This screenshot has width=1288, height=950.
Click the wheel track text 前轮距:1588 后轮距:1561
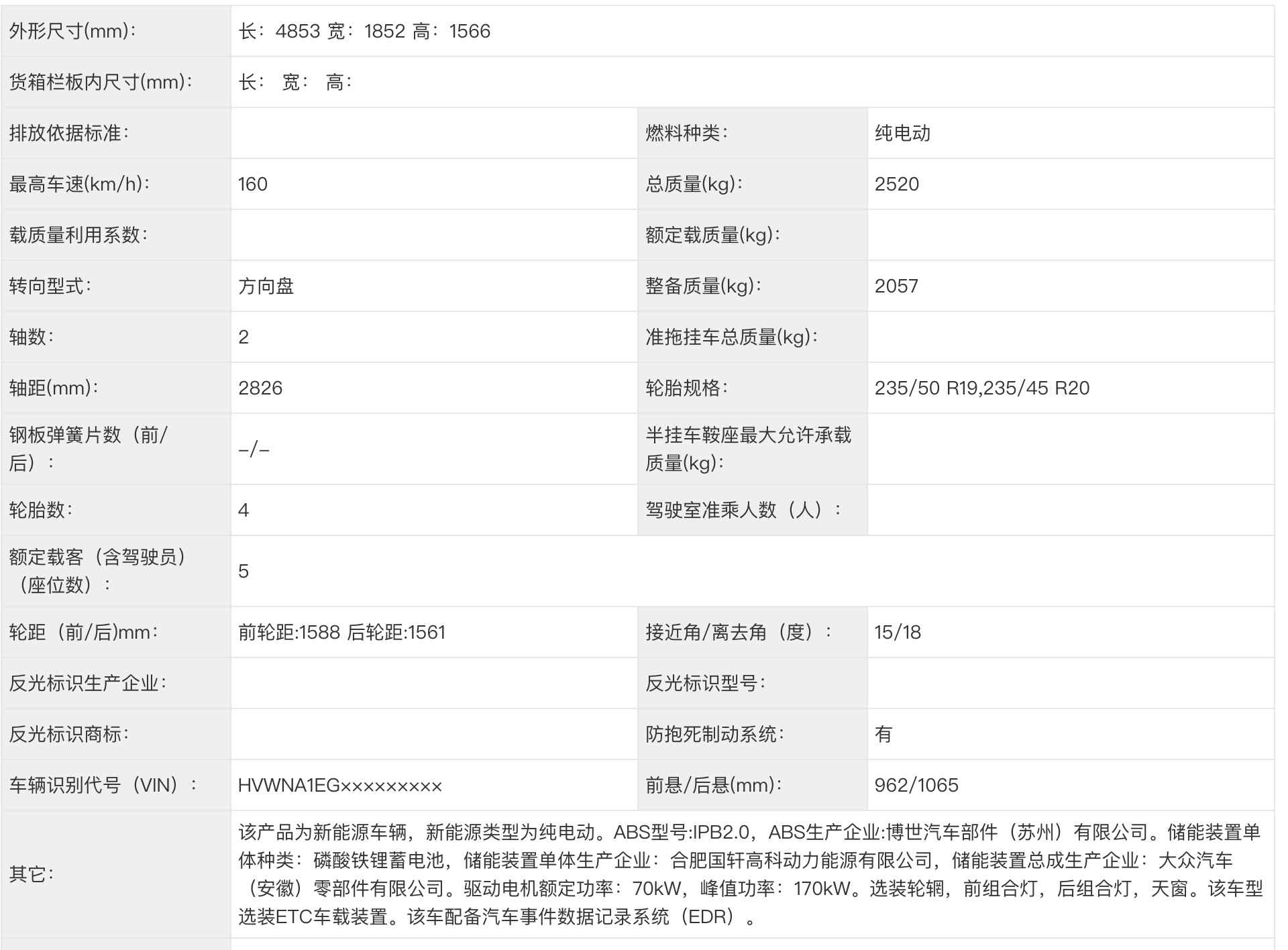(341, 632)
